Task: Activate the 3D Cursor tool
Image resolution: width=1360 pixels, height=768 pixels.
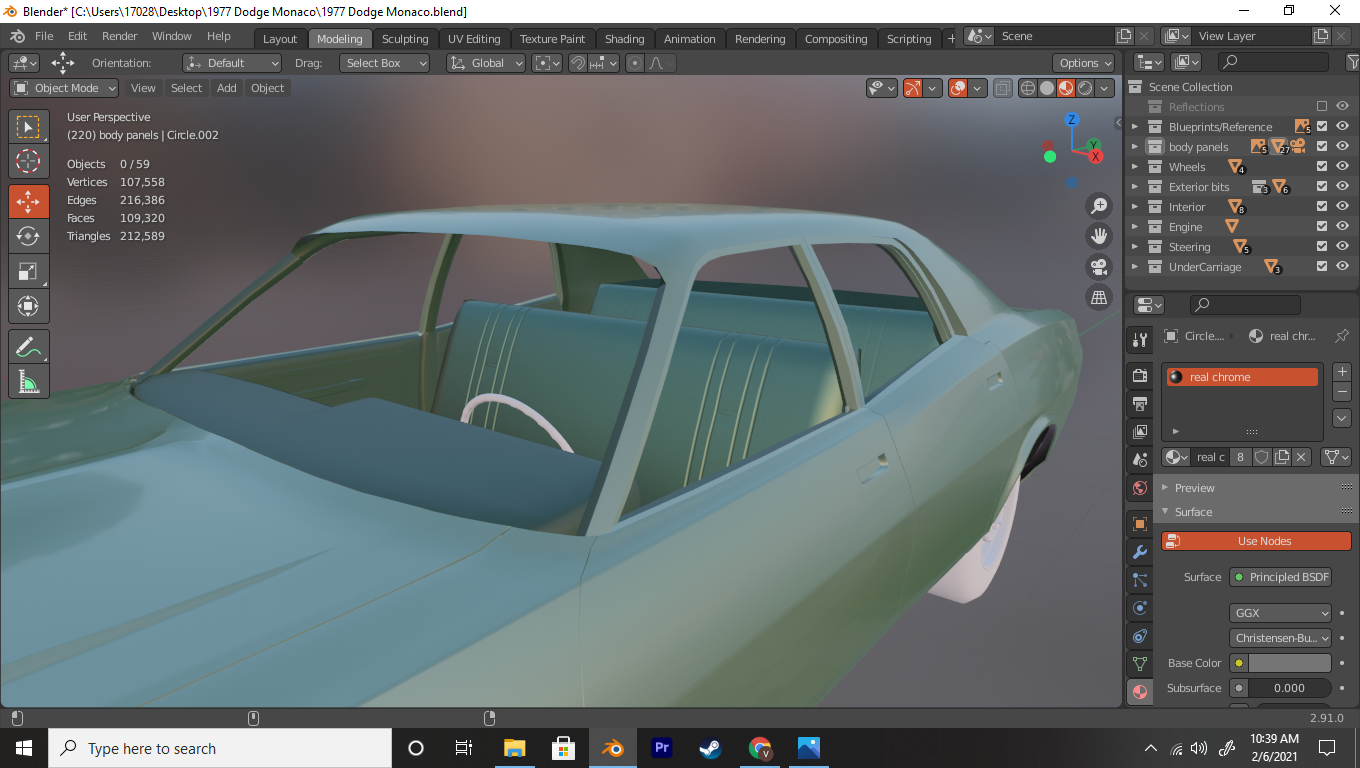Action: [x=29, y=162]
